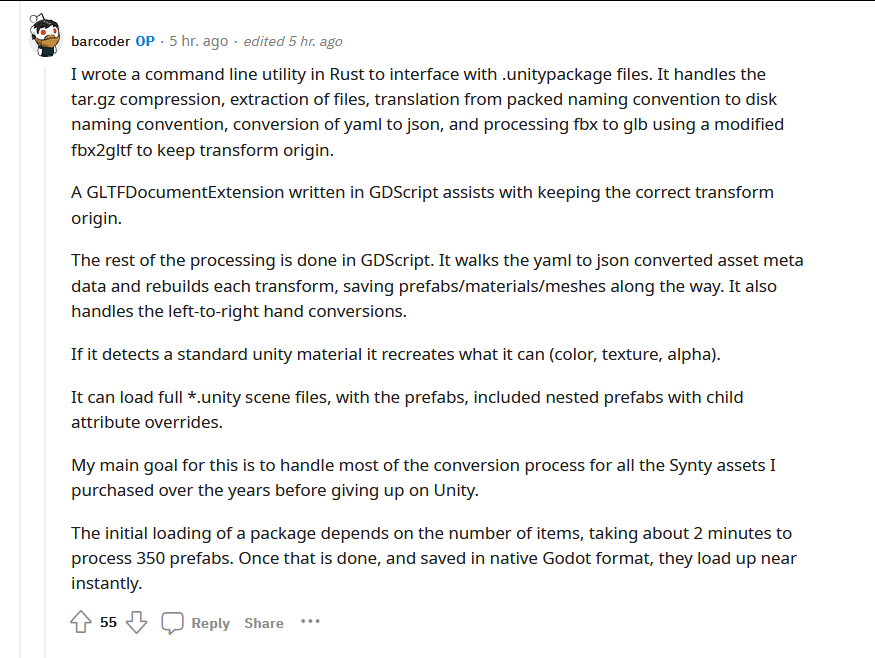Click the Reply button text
875x658 pixels.
point(210,623)
